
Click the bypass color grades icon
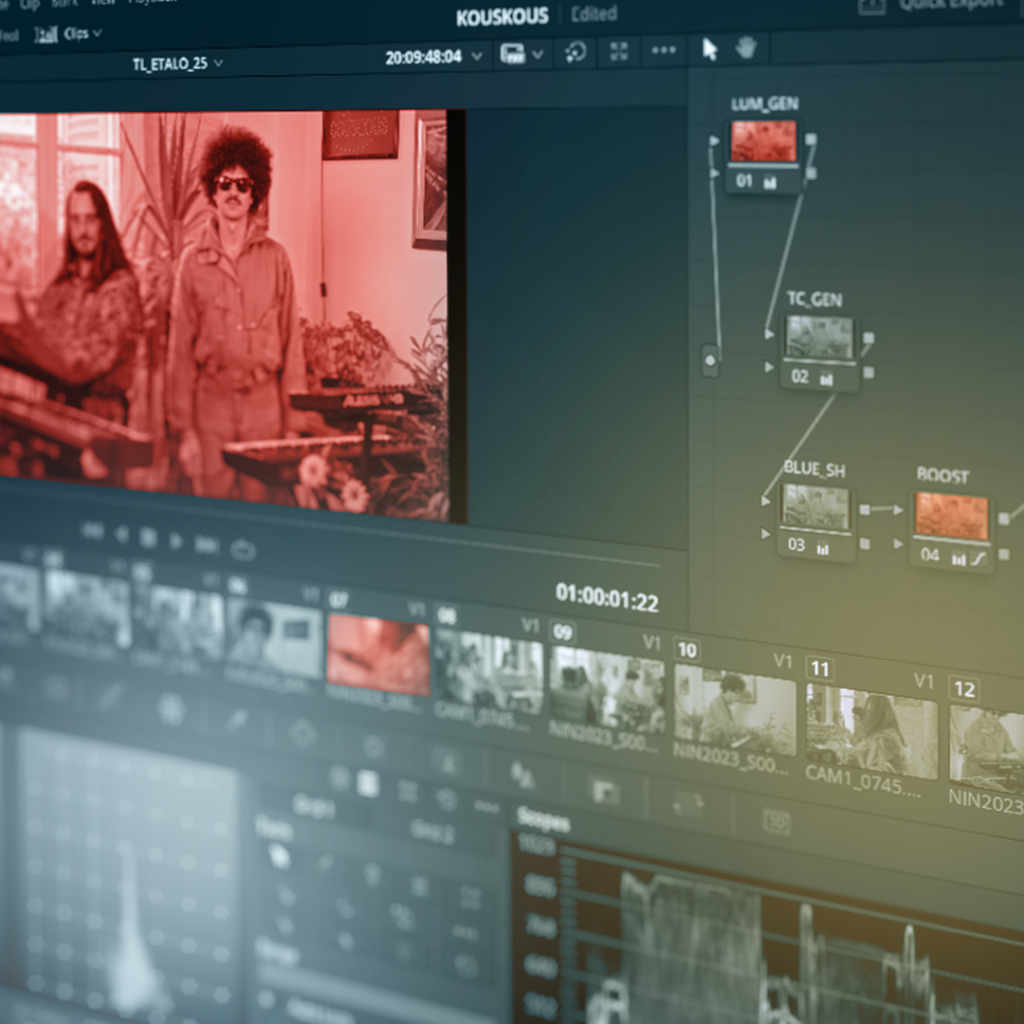[575, 52]
